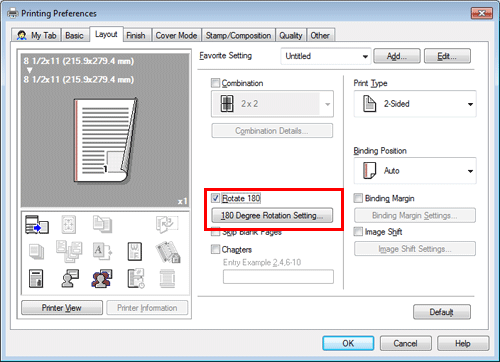
Task: Open the Finish tab
Action: (136, 35)
